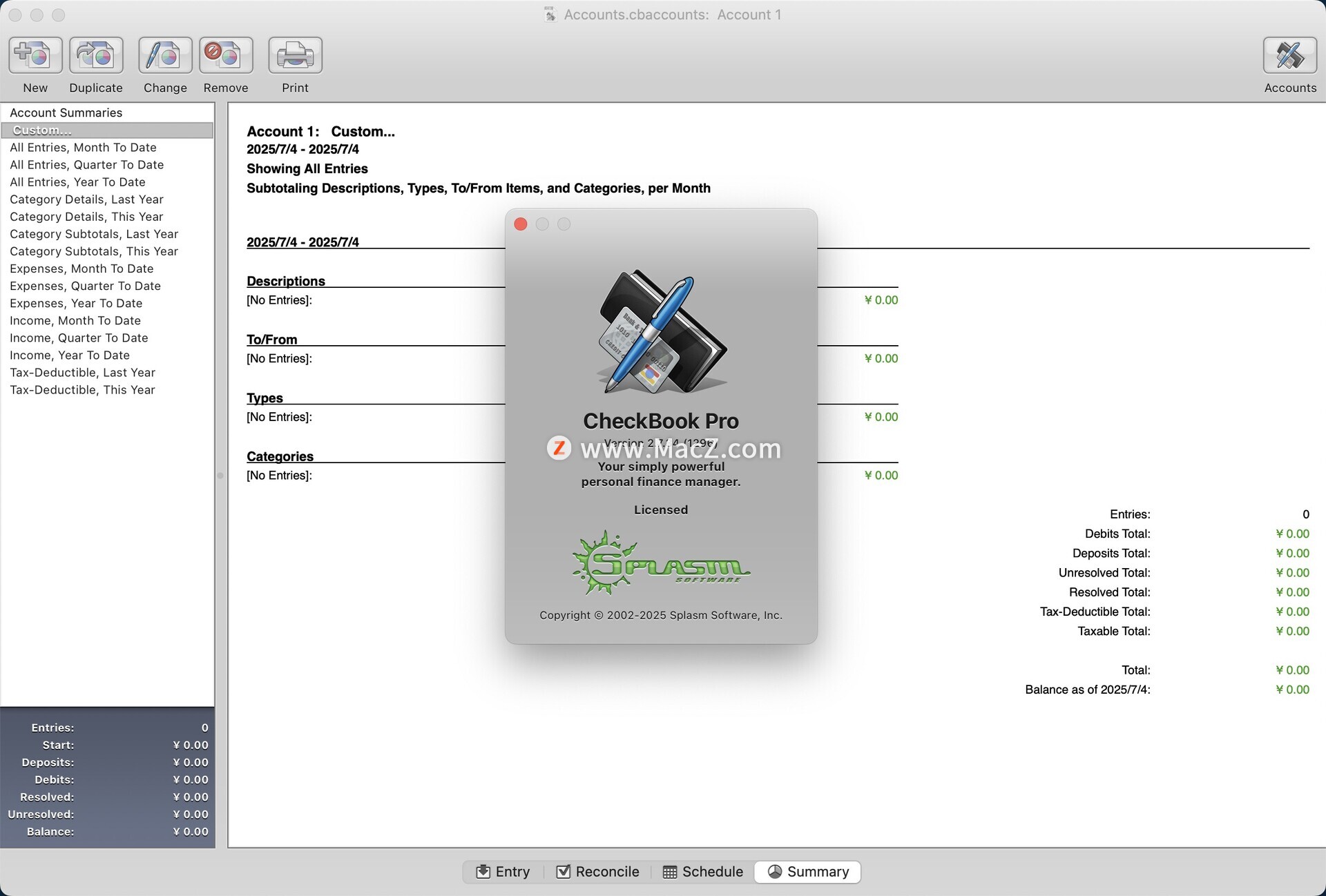Click the Account 1: Custom... report title

tap(321, 131)
